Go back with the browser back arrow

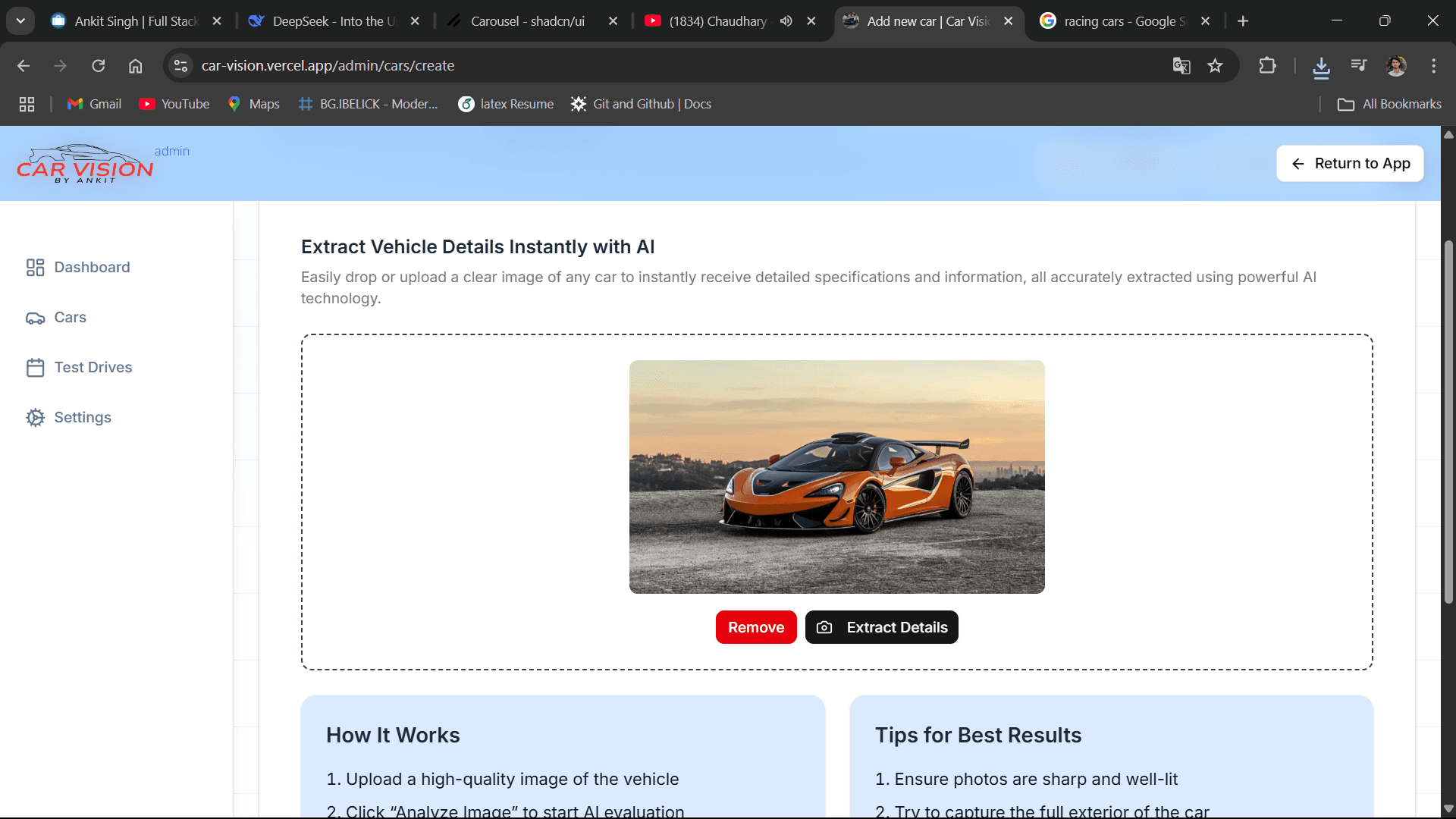click(24, 66)
